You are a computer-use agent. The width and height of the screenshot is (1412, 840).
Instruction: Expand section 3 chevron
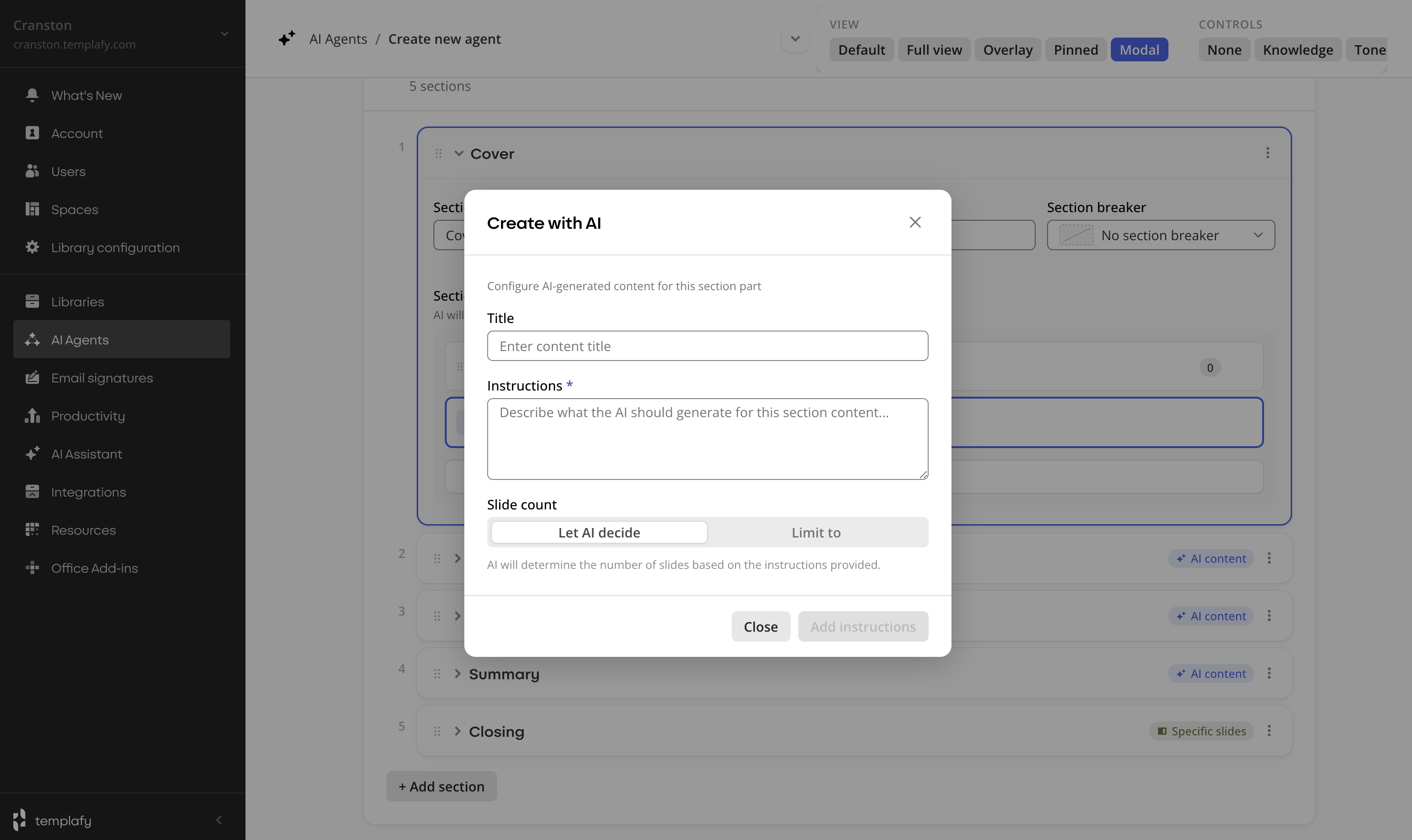point(458,616)
